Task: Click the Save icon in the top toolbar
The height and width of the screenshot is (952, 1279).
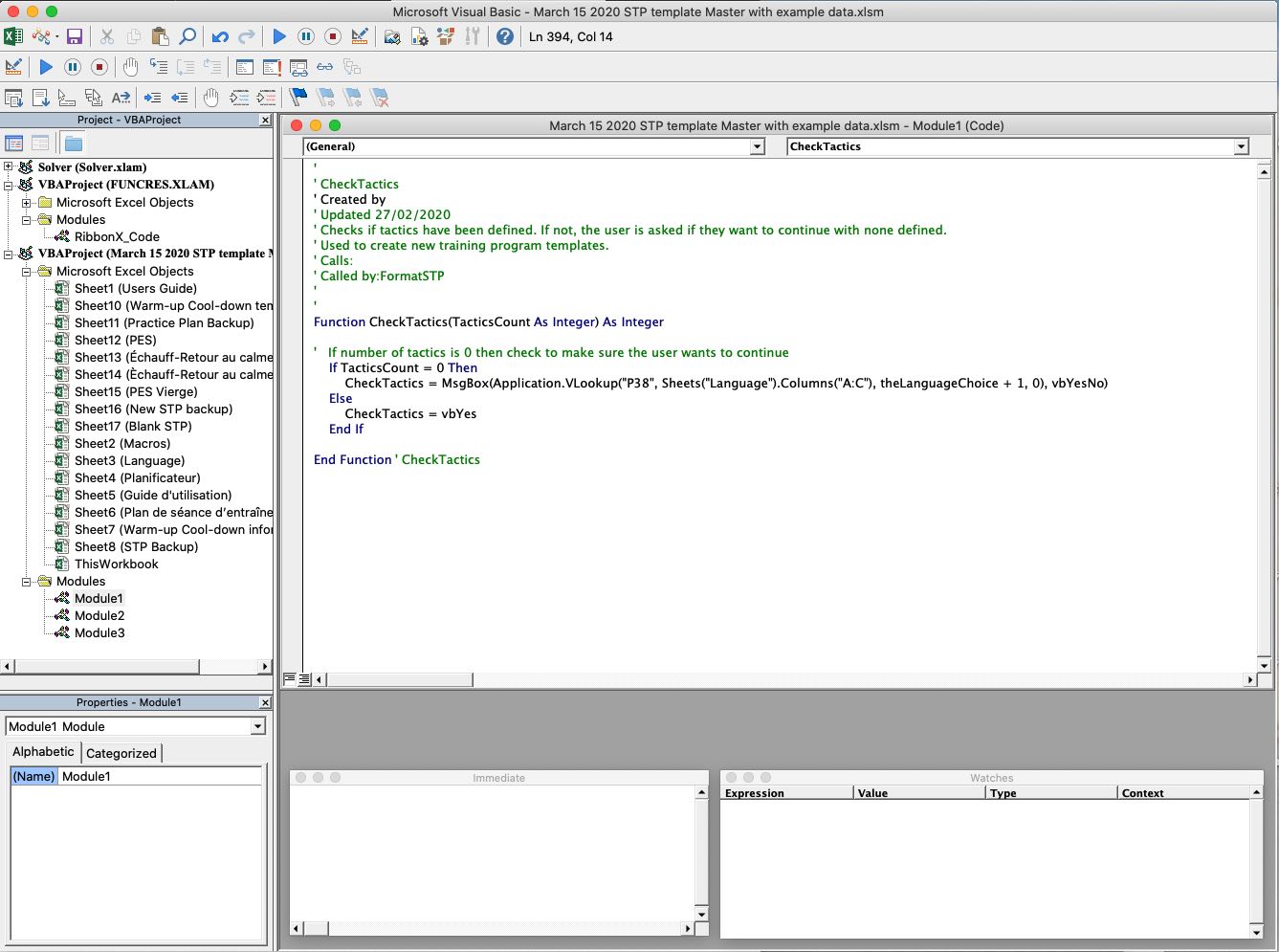Action: pos(74,37)
